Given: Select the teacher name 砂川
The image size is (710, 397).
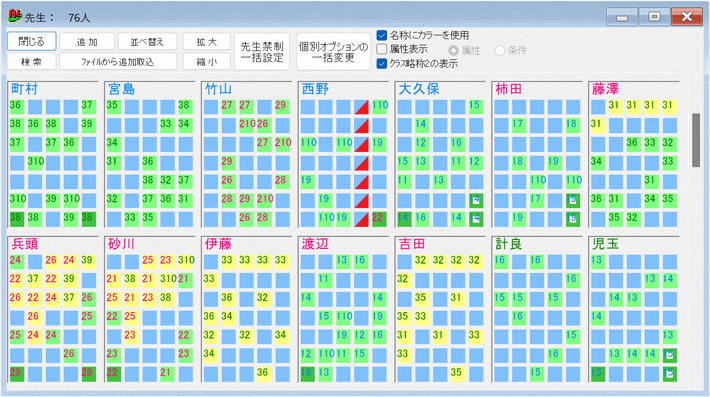Looking at the screenshot, I should click(121, 244).
